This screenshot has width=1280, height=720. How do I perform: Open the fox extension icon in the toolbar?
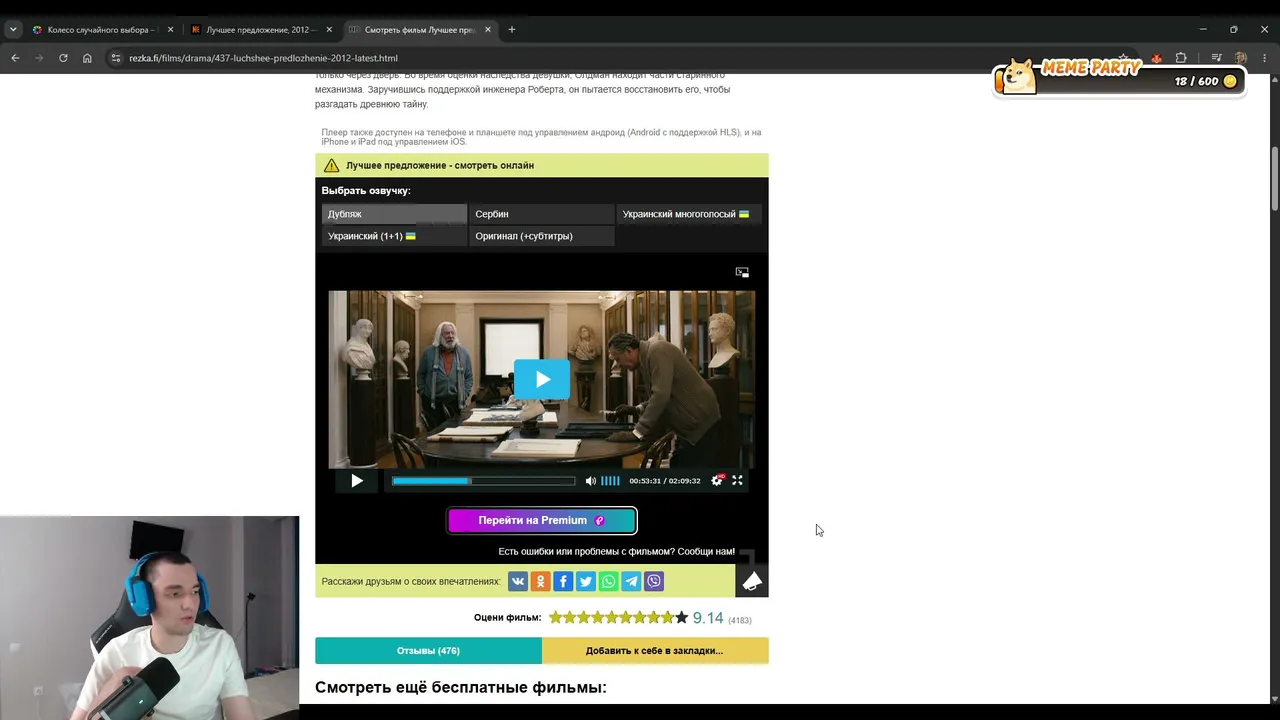point(1157,58)
